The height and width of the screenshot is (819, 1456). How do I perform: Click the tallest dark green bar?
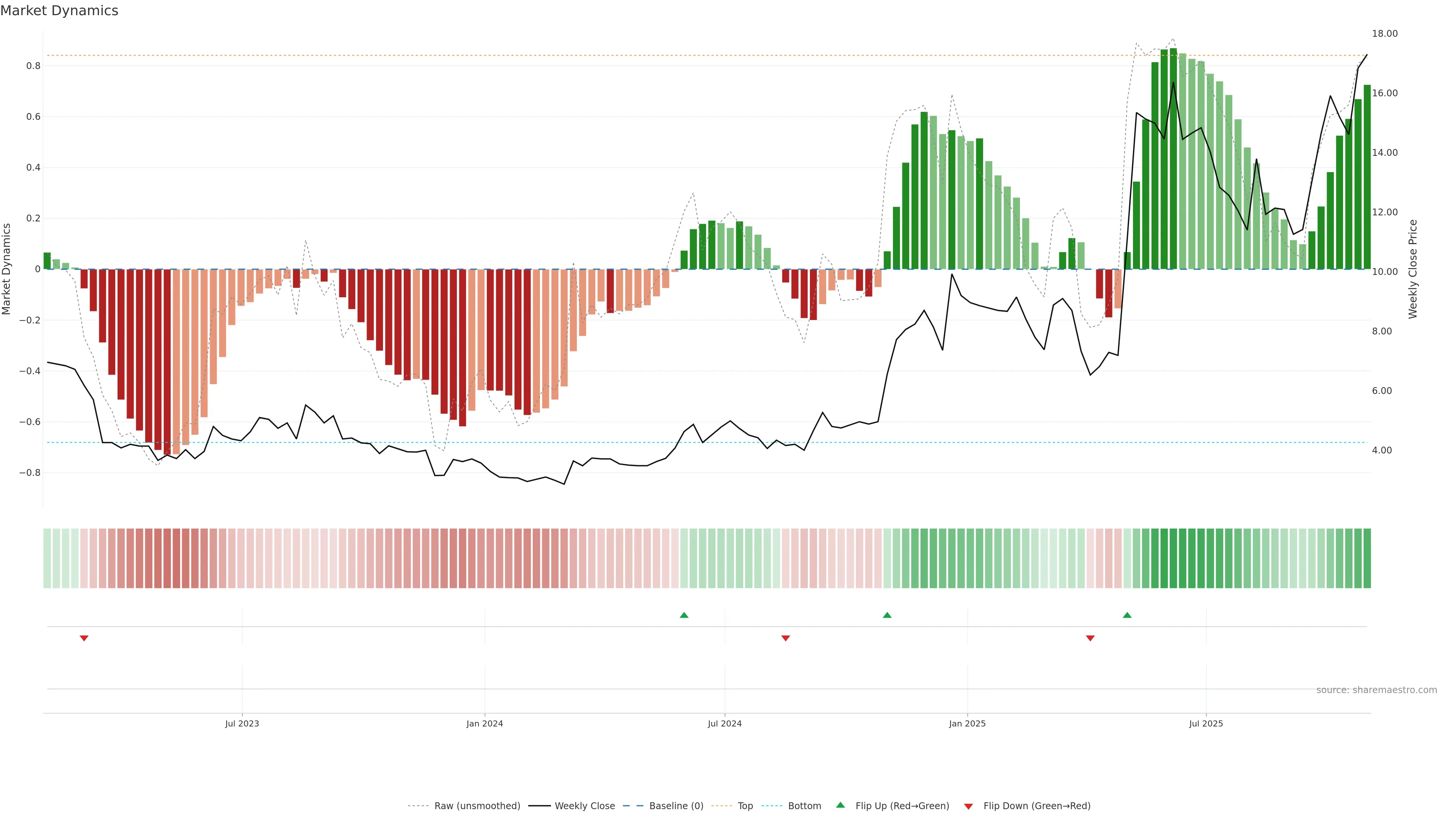pos(1174,158)
